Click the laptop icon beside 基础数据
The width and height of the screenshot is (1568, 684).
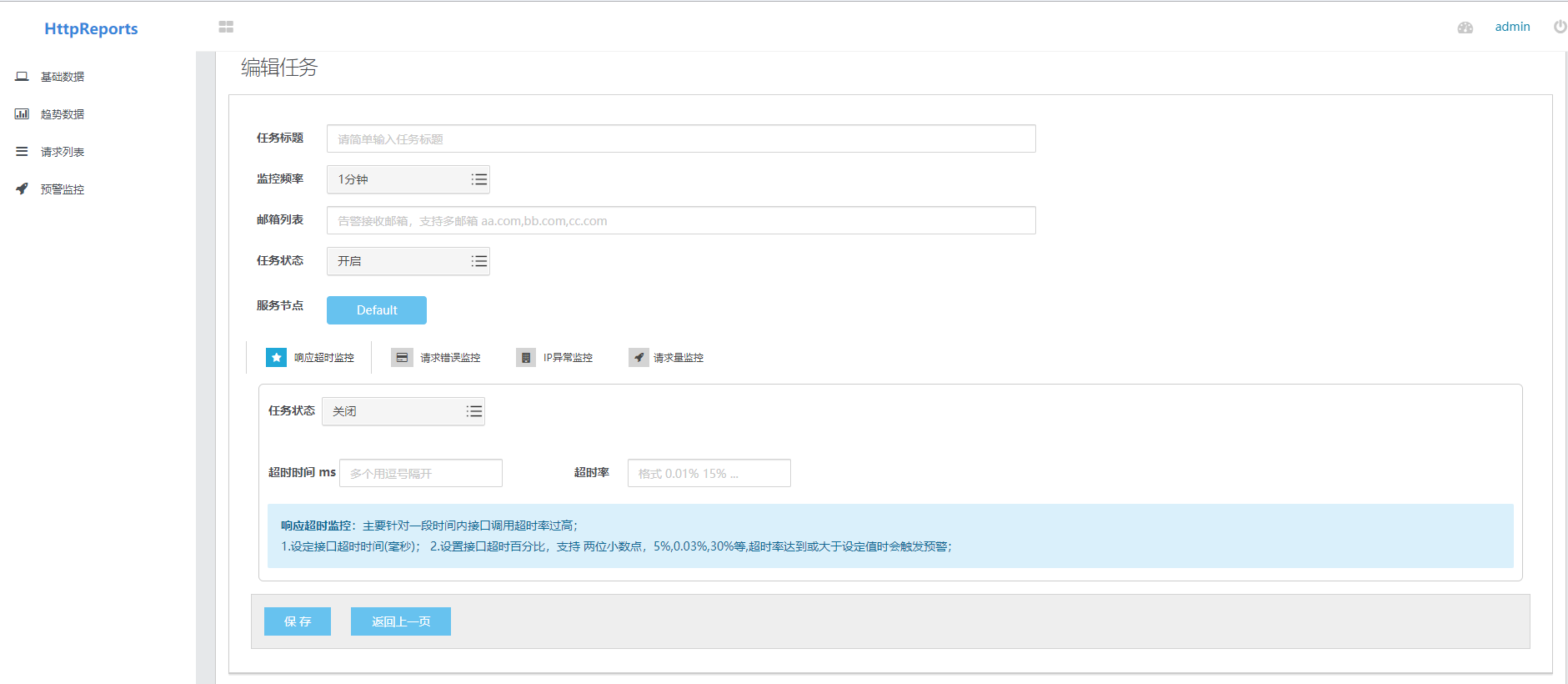point(22,77)
